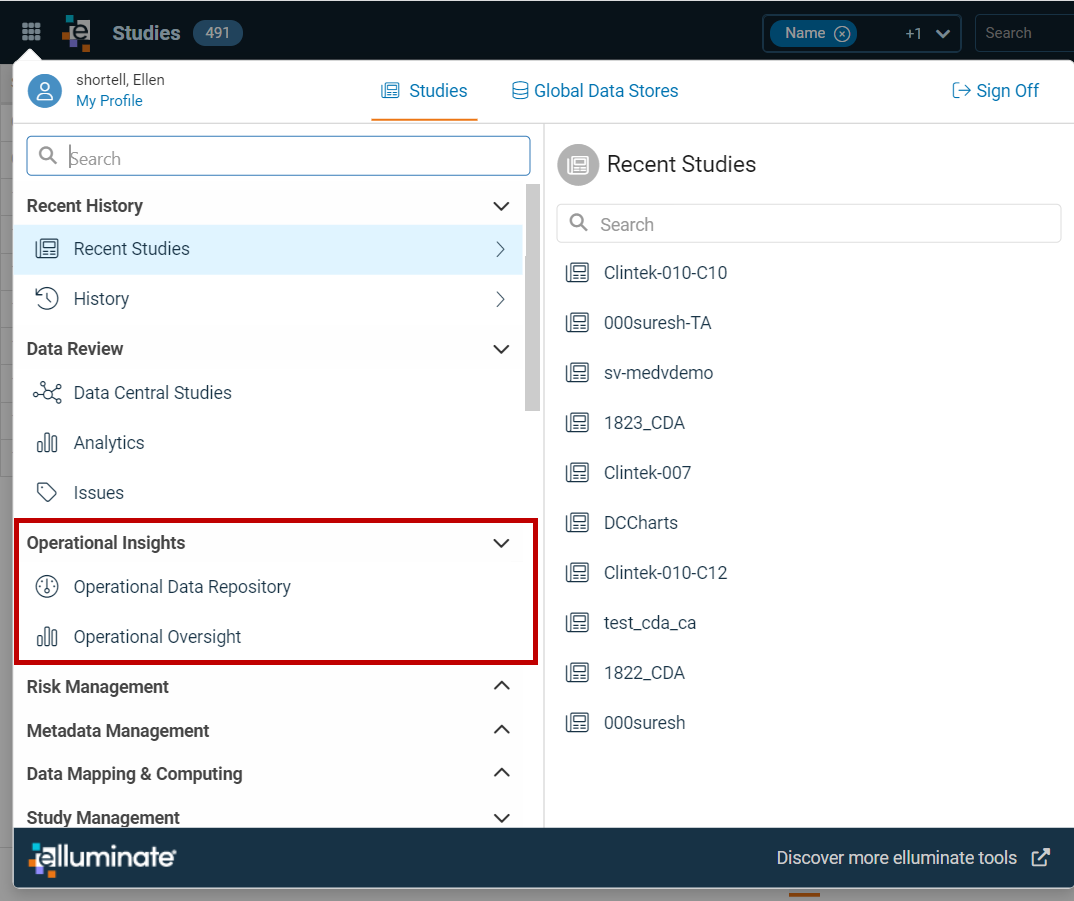The height and width of the screenshot is (901, 1074).
Task: Open study 000suresh
Action: click(x=644, y=723)
